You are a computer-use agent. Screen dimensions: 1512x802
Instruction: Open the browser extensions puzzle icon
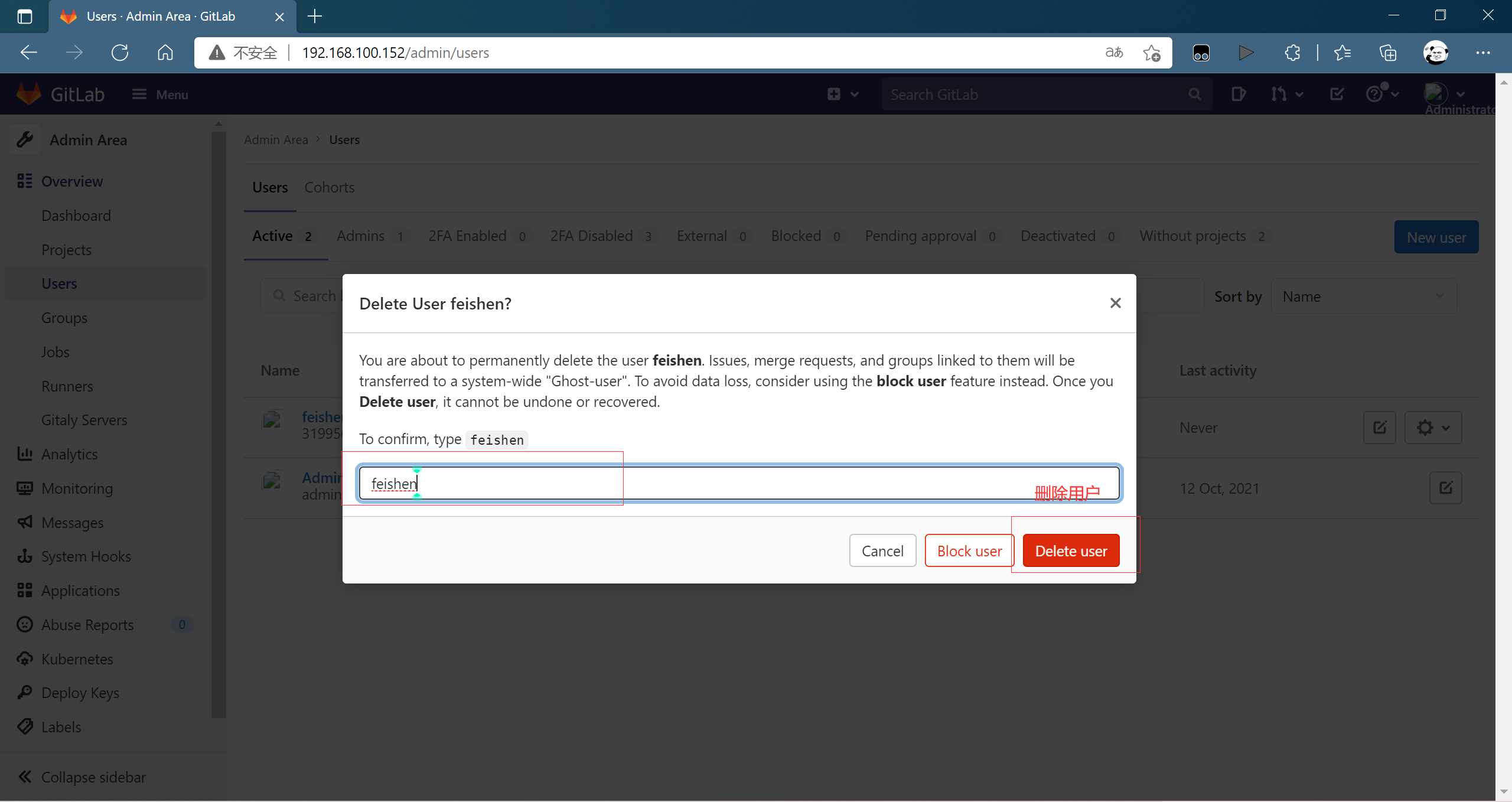point(1292,53)
